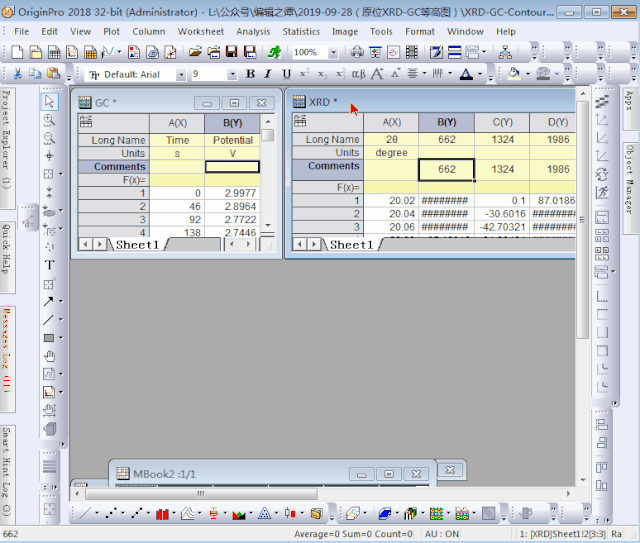This screenshot has width=640, height=543.
Task: Select the Zoom In tool
Action: 49,119
